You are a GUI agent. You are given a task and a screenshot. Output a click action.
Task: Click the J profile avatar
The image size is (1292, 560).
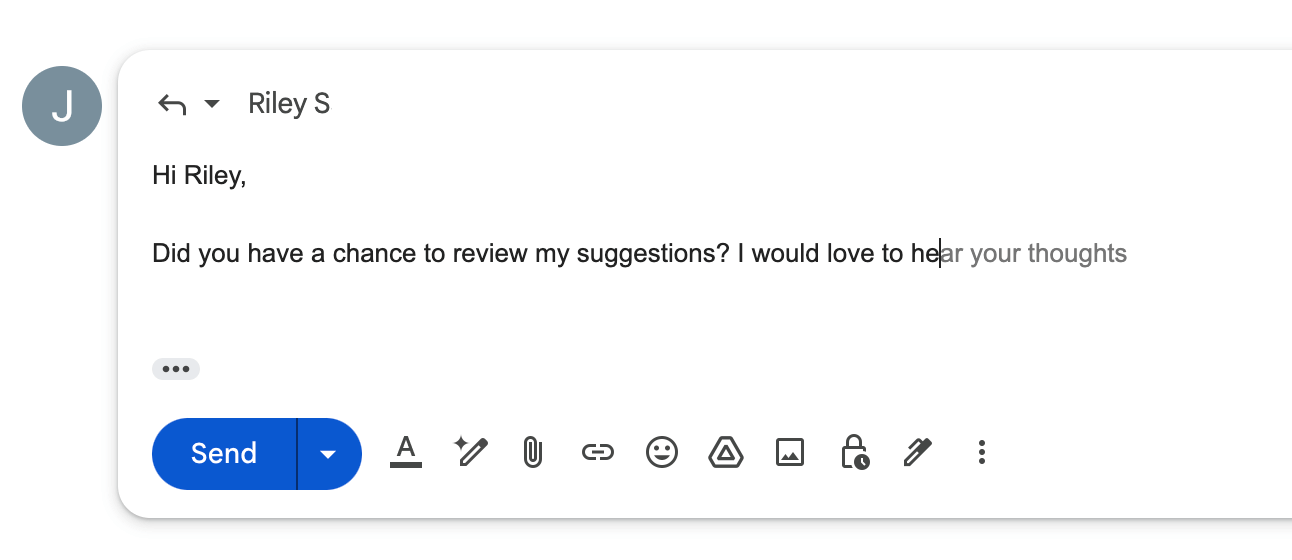pos(62,106)
